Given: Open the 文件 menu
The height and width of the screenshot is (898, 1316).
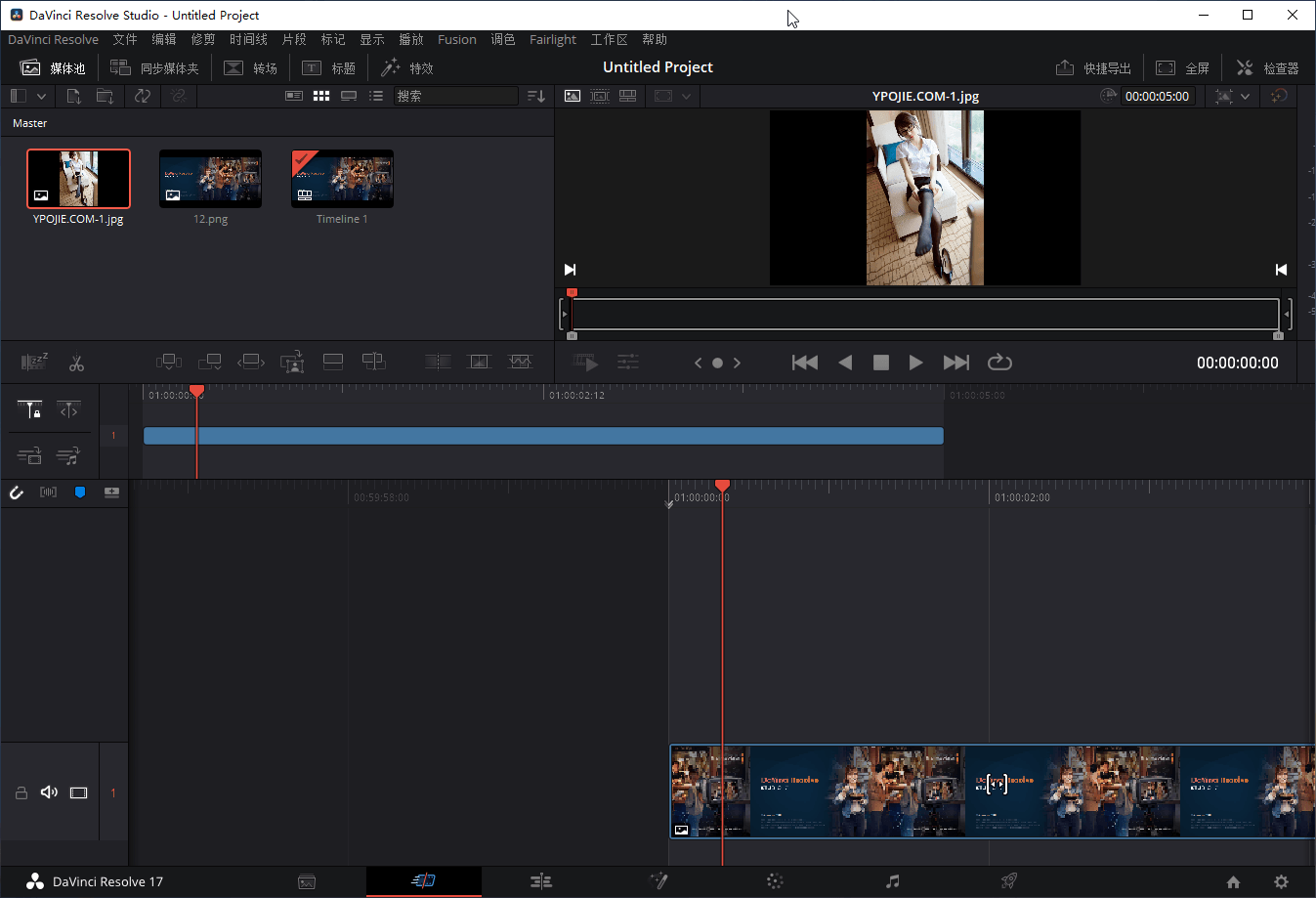Looking at the screenshot, I should click(125, 39).
